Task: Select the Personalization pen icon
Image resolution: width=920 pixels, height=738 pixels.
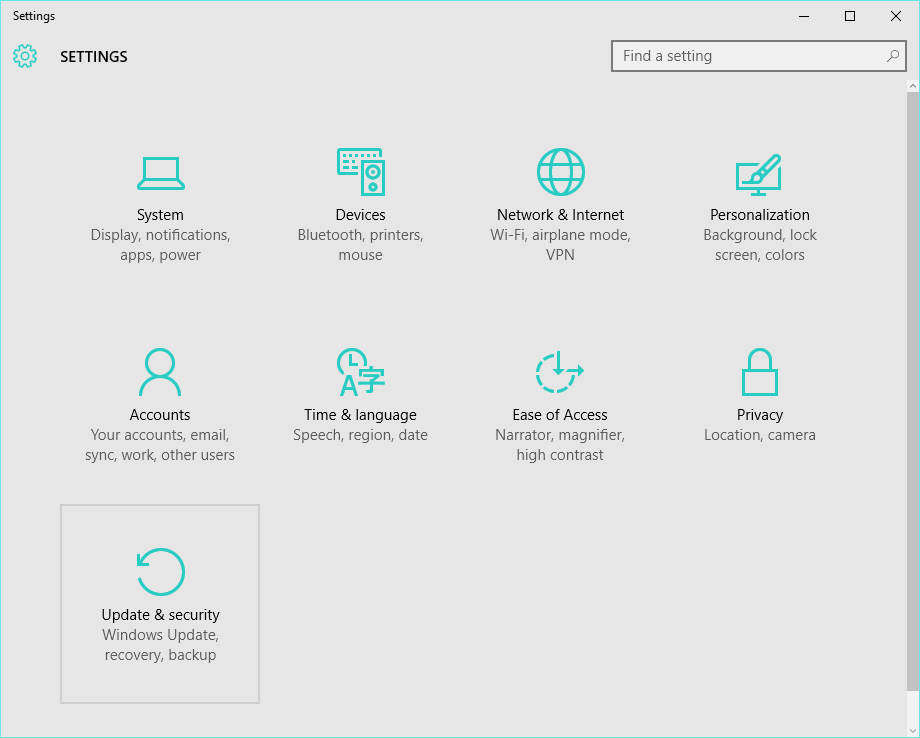Action: pyautogui.click(x=759, y=173)
